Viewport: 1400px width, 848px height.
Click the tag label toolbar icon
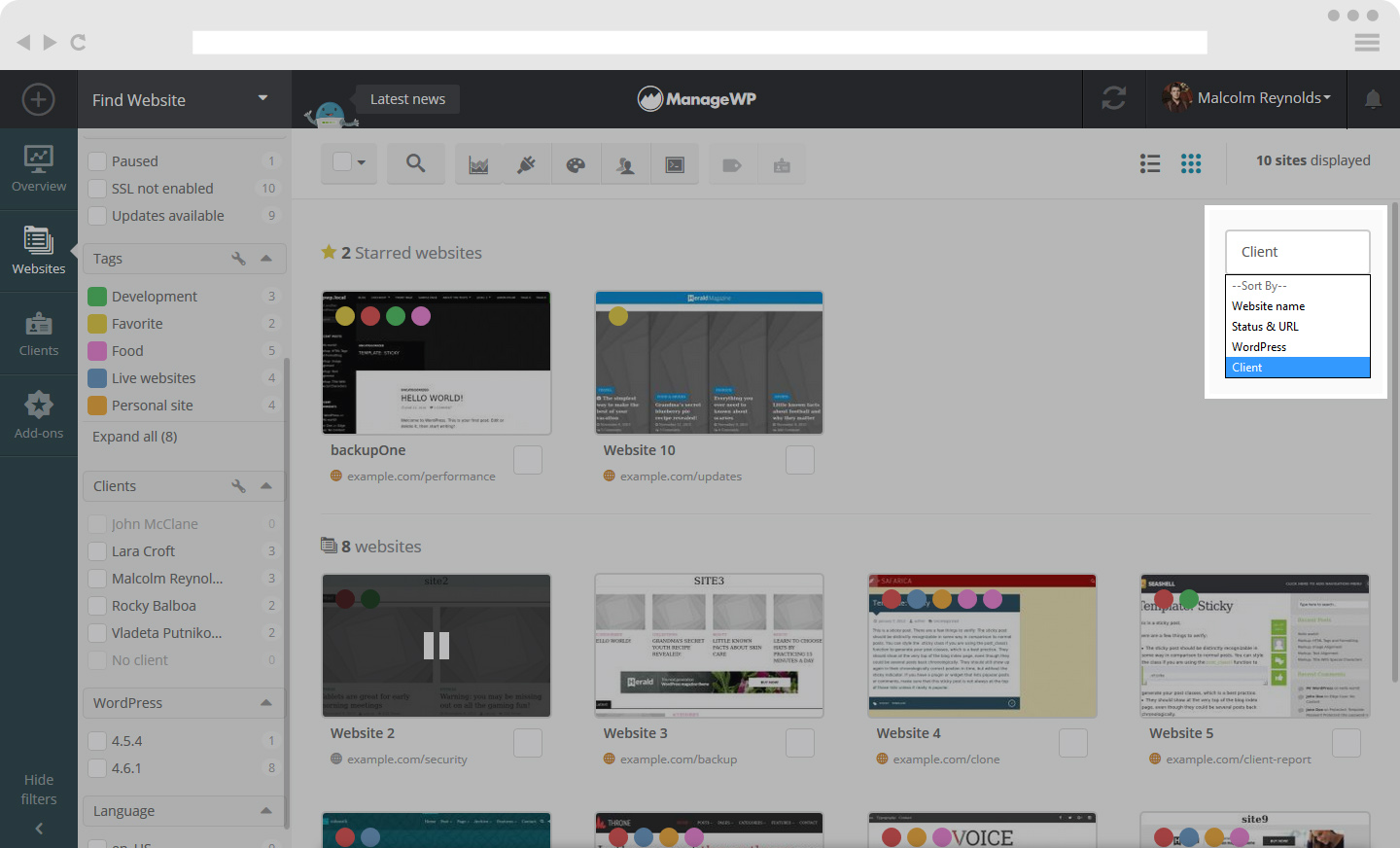pyautogui.click(x=732, y=165)
